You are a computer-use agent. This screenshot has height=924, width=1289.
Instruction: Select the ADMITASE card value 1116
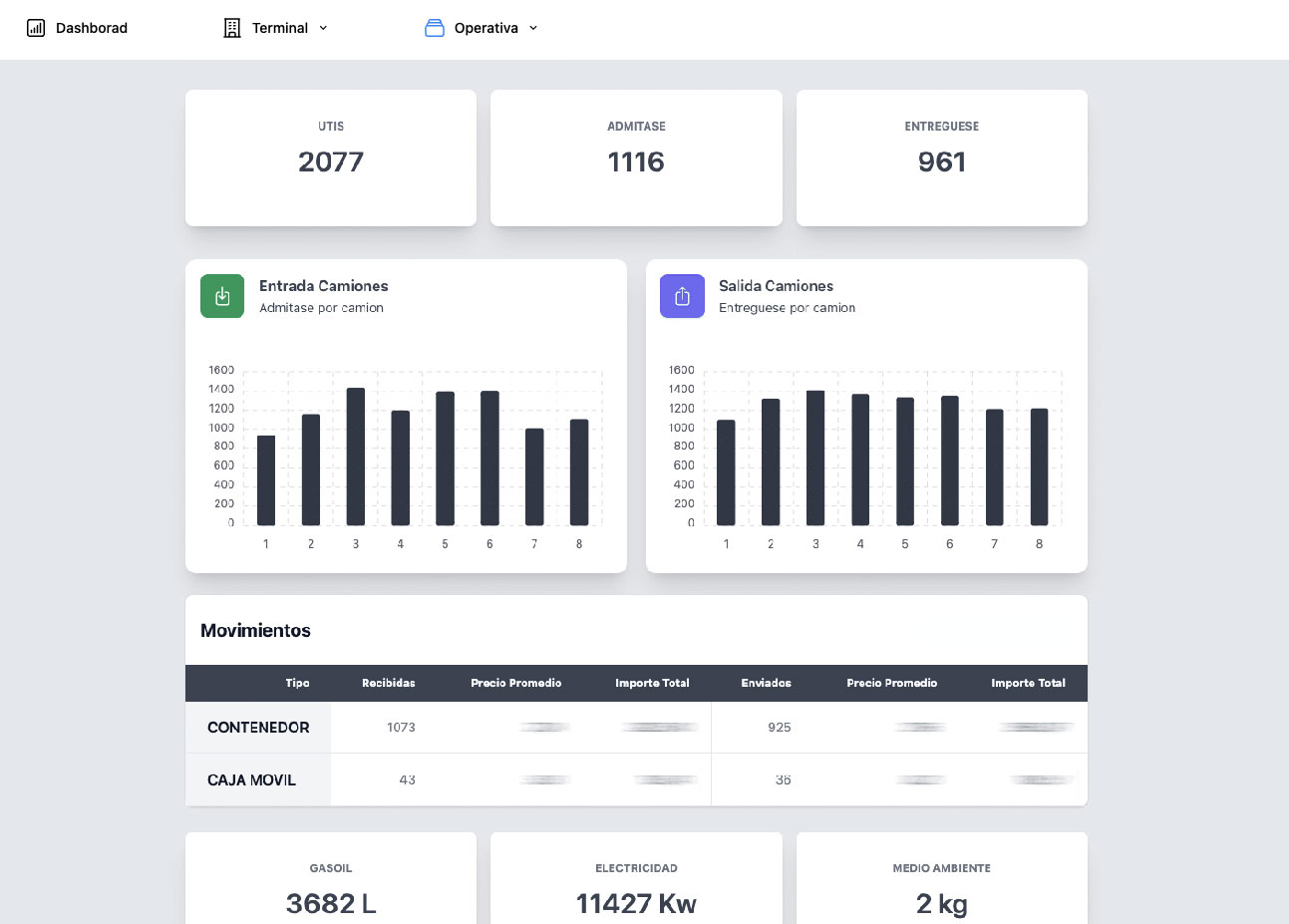point(636,161)
